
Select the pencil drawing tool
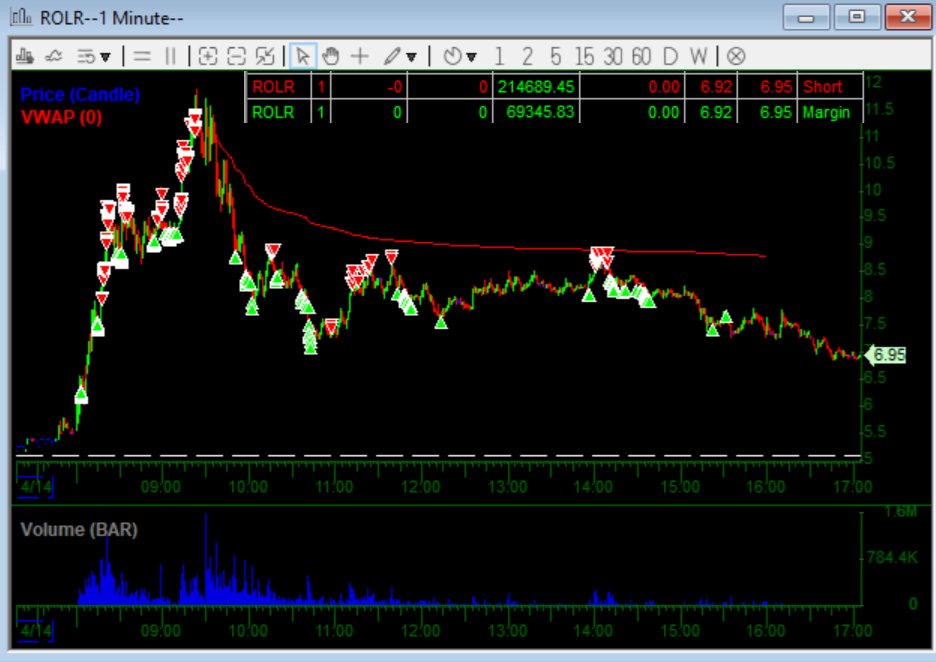392,57
